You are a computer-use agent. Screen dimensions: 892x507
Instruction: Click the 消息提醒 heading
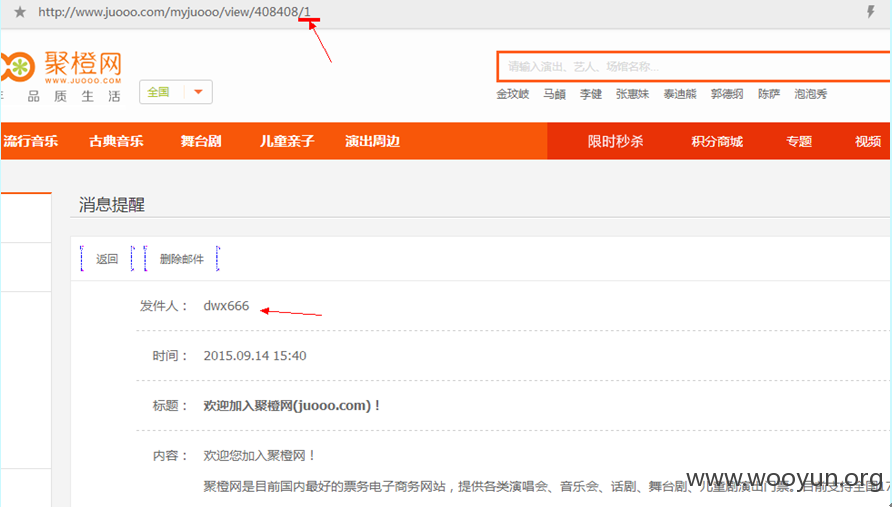pyautogui.click(x=112, y=205)
